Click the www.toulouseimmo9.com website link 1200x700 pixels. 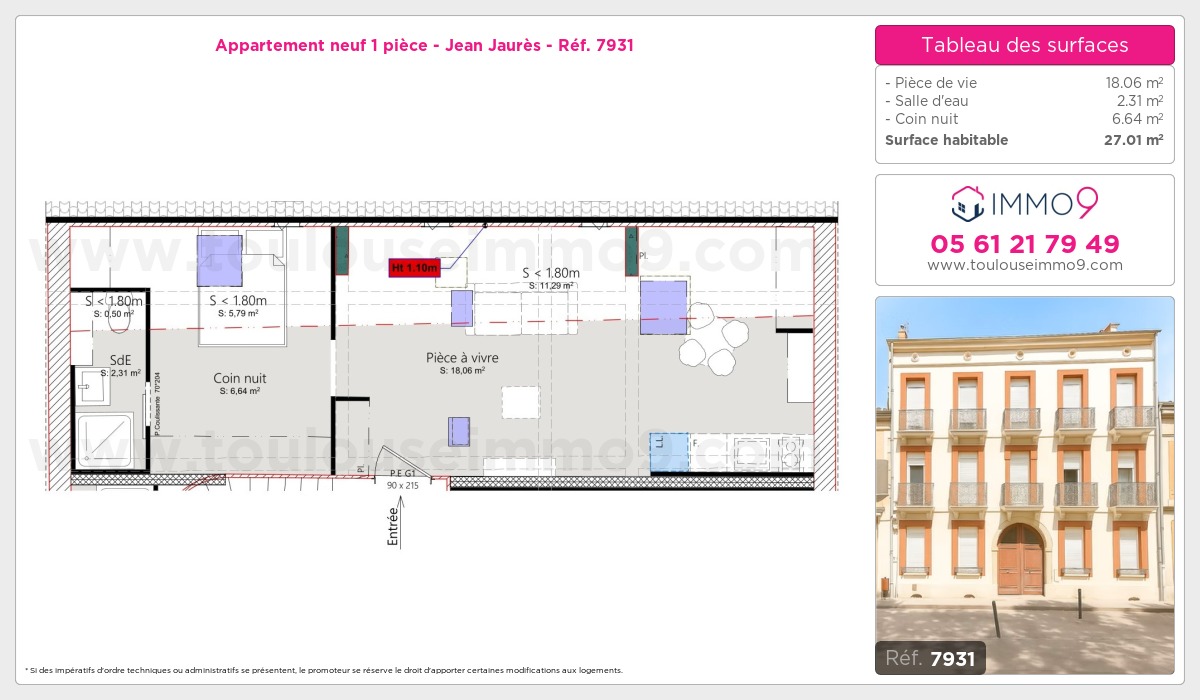click(1024, 265)
